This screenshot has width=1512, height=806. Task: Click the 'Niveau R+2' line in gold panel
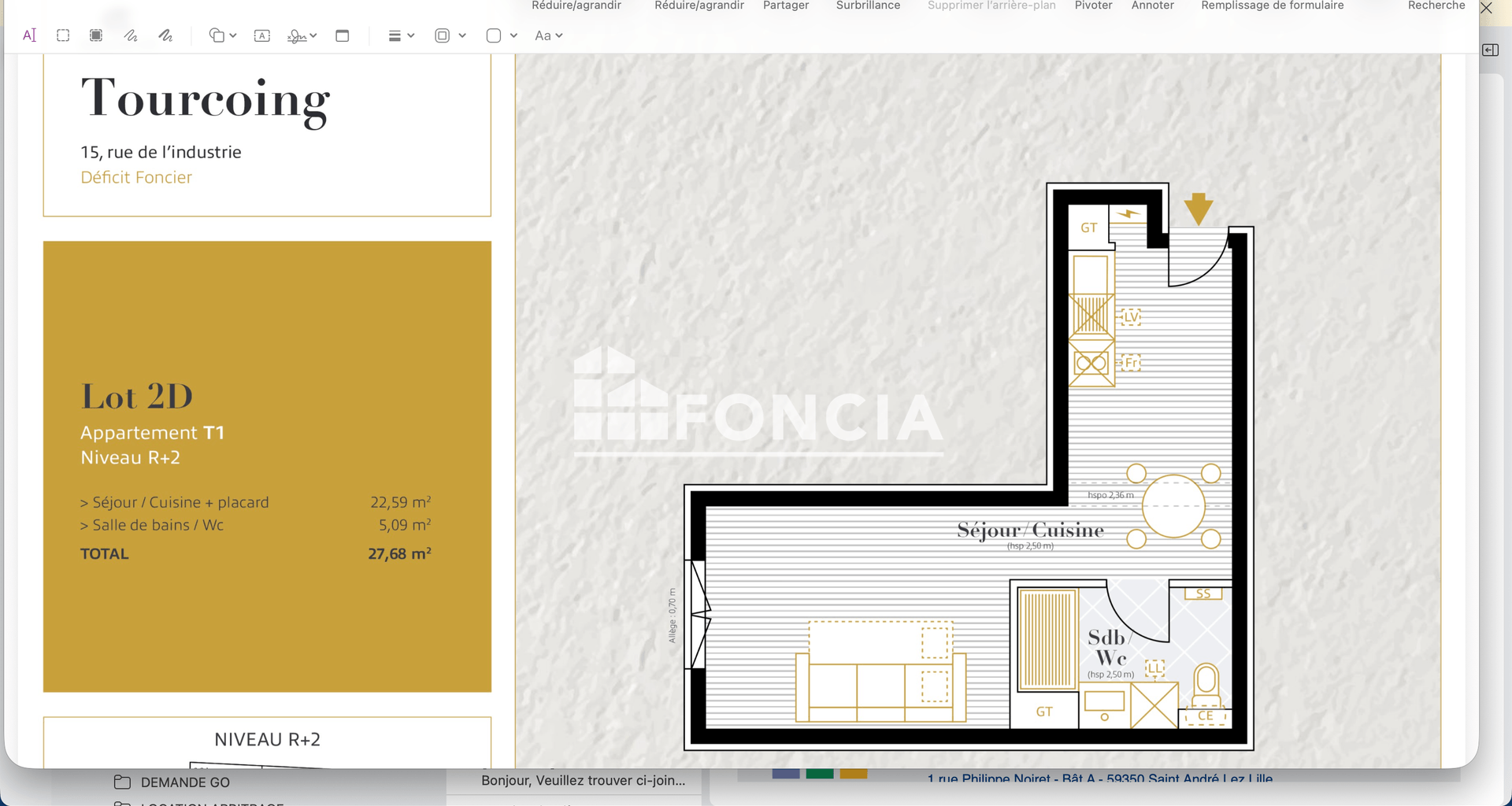(x=130, y=457)
